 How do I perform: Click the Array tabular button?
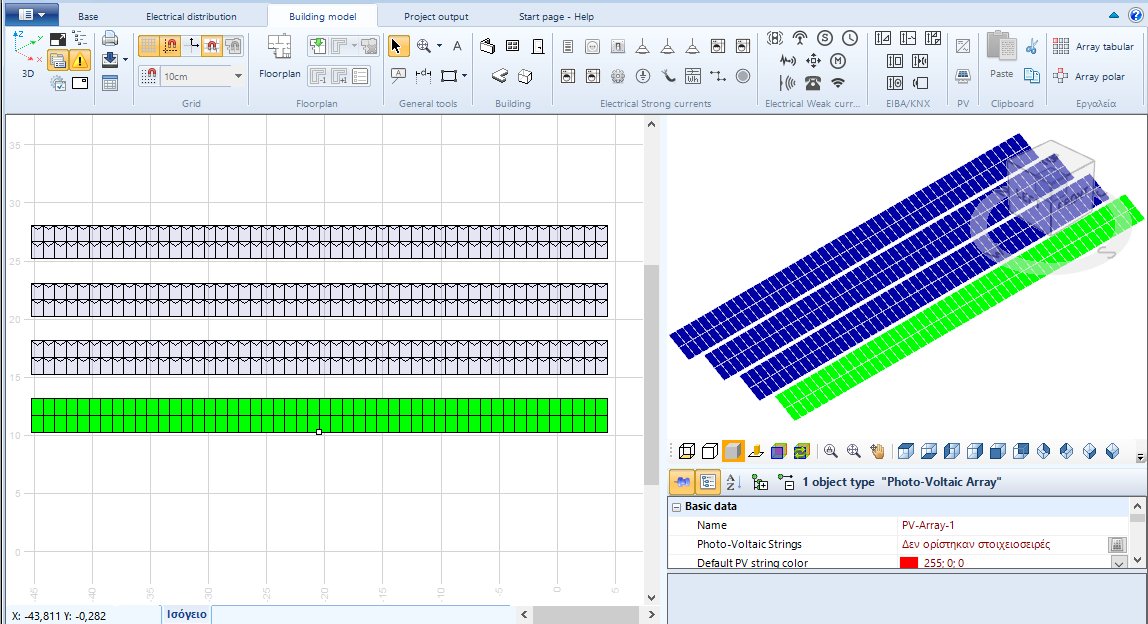(1093, 47)
